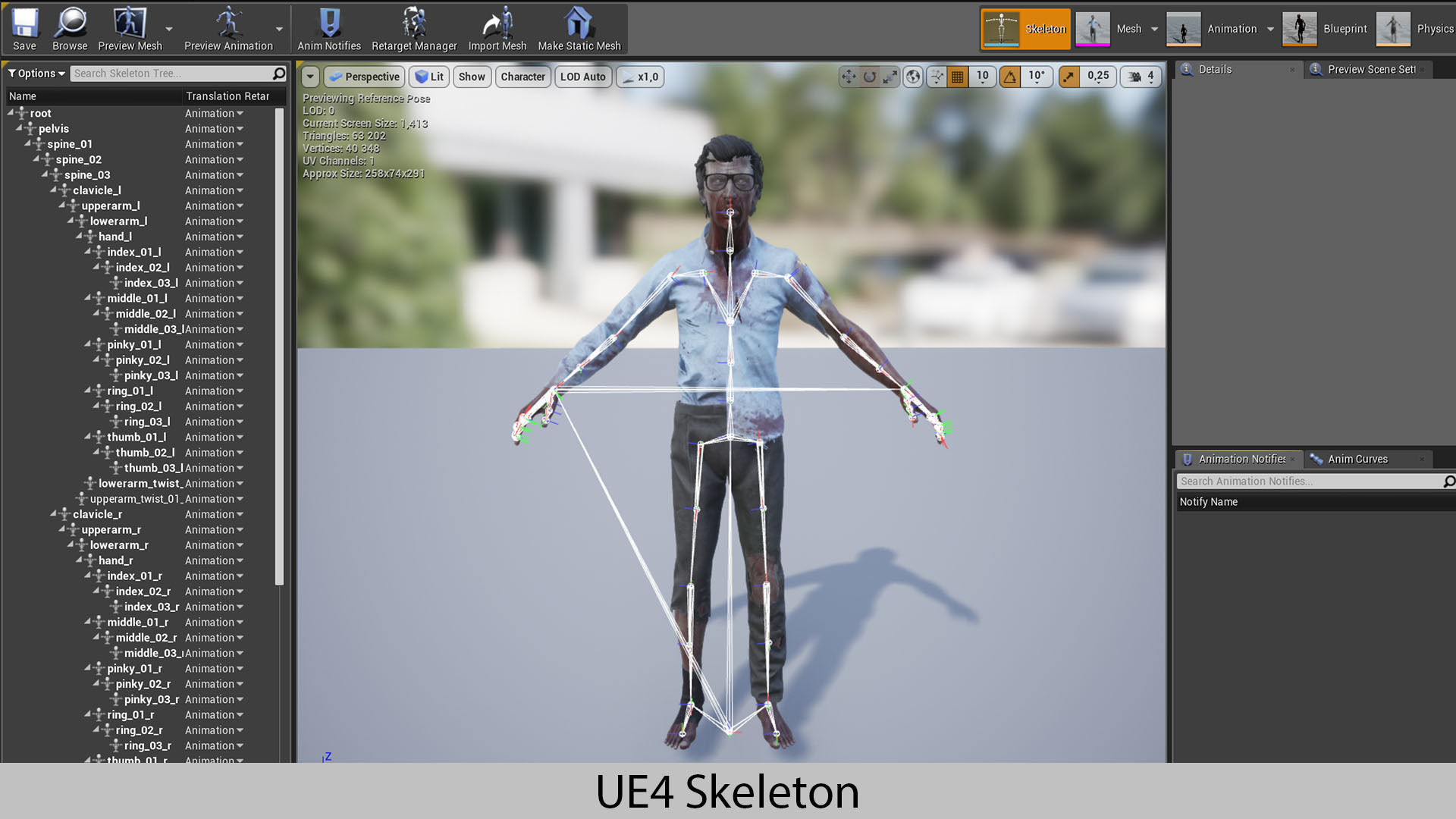Screen dimensions: 1456x819
Task: Open the Preview Mesh dropdown arrow
Action: click(x=169, y=29)
